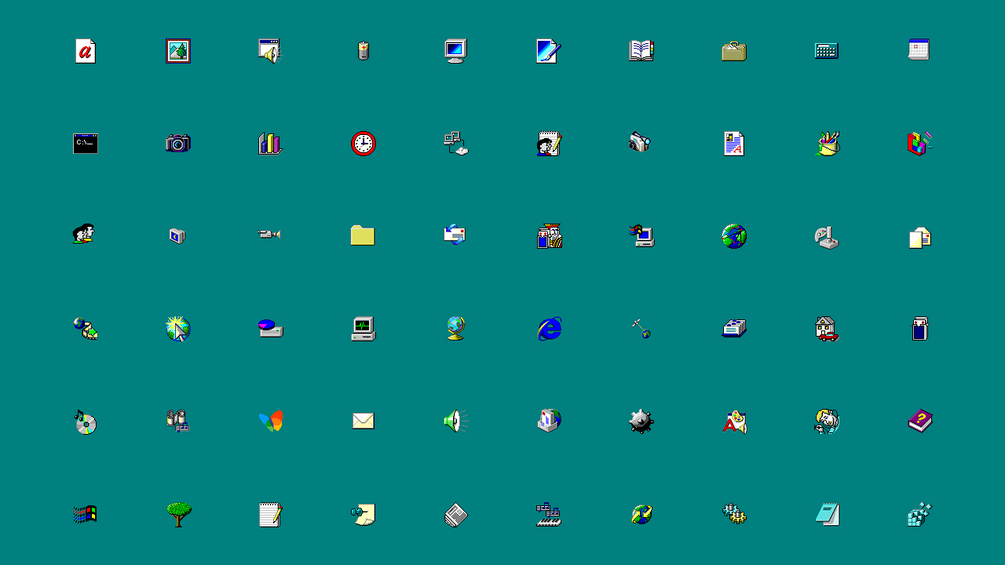Click the Windows flag logo icon
Viewport: 1005px width, 565px height.
pos(85,514)
